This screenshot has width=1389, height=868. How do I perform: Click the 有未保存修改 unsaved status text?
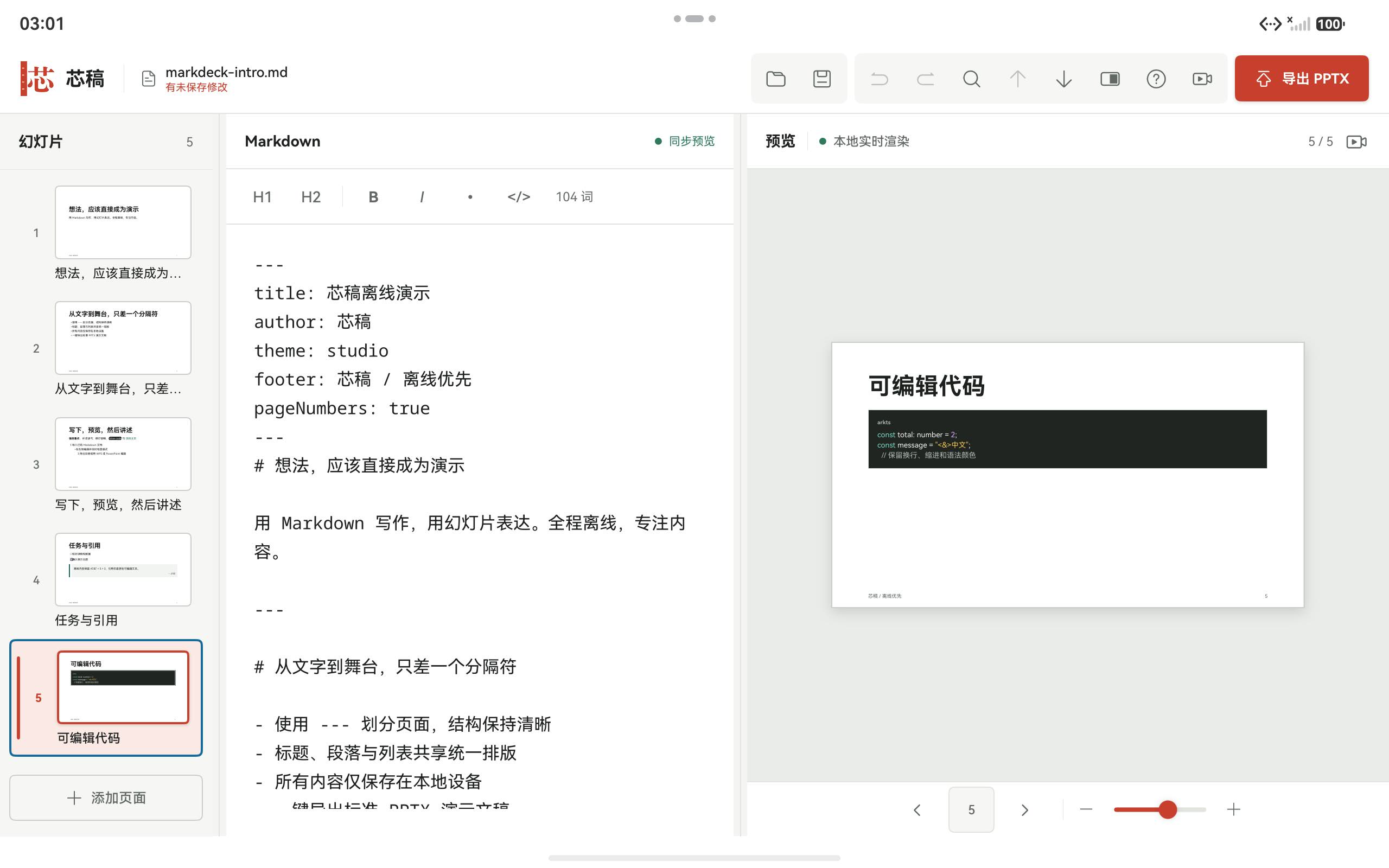196,87
